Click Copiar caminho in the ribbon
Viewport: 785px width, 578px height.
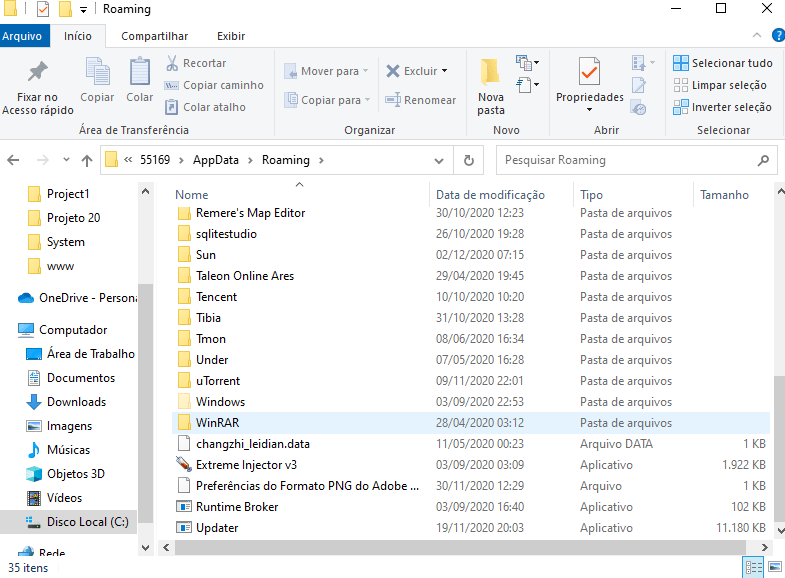click(x=214, y=85)
